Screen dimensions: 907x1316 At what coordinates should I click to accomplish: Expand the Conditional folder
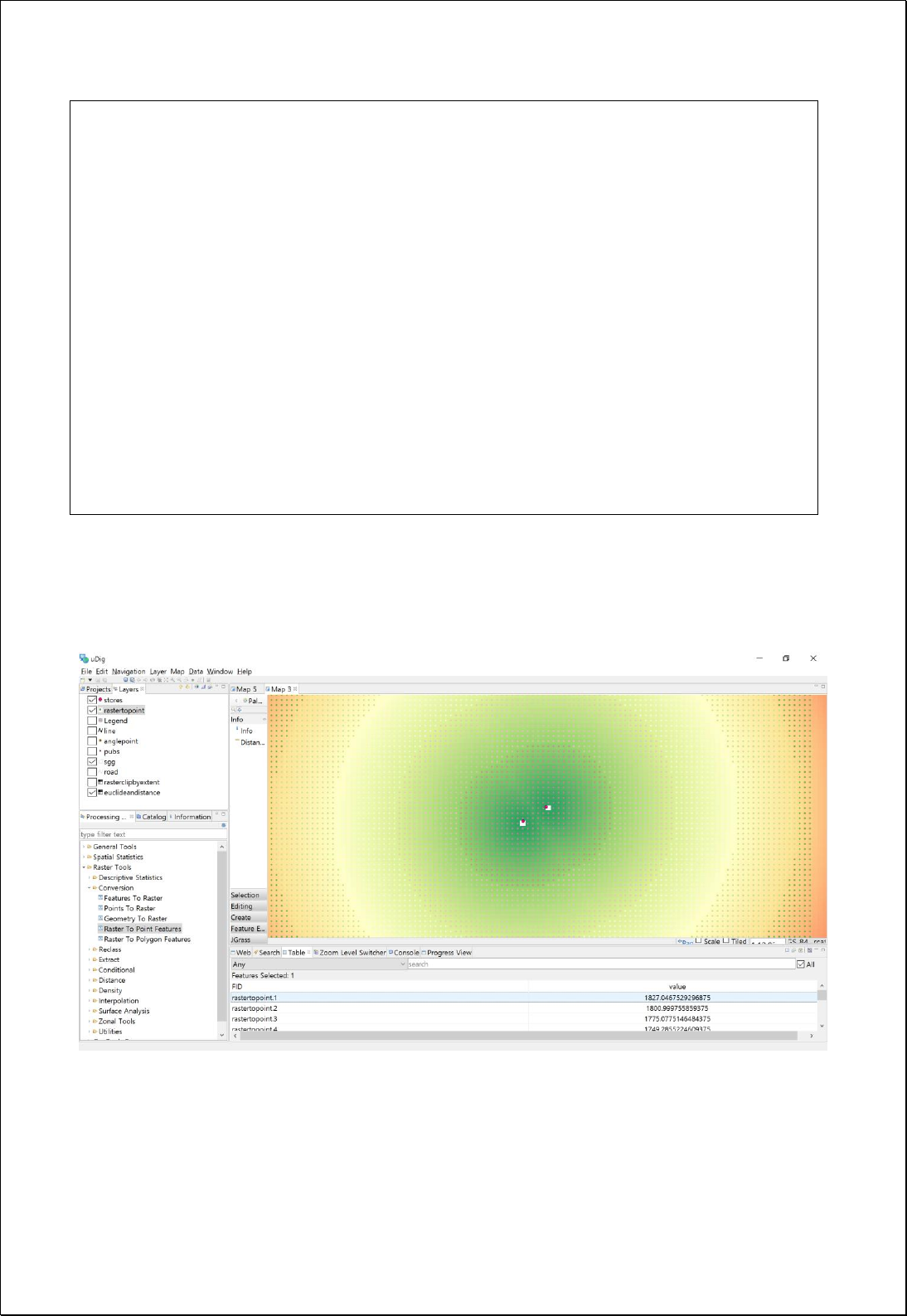tap(90, 970)
